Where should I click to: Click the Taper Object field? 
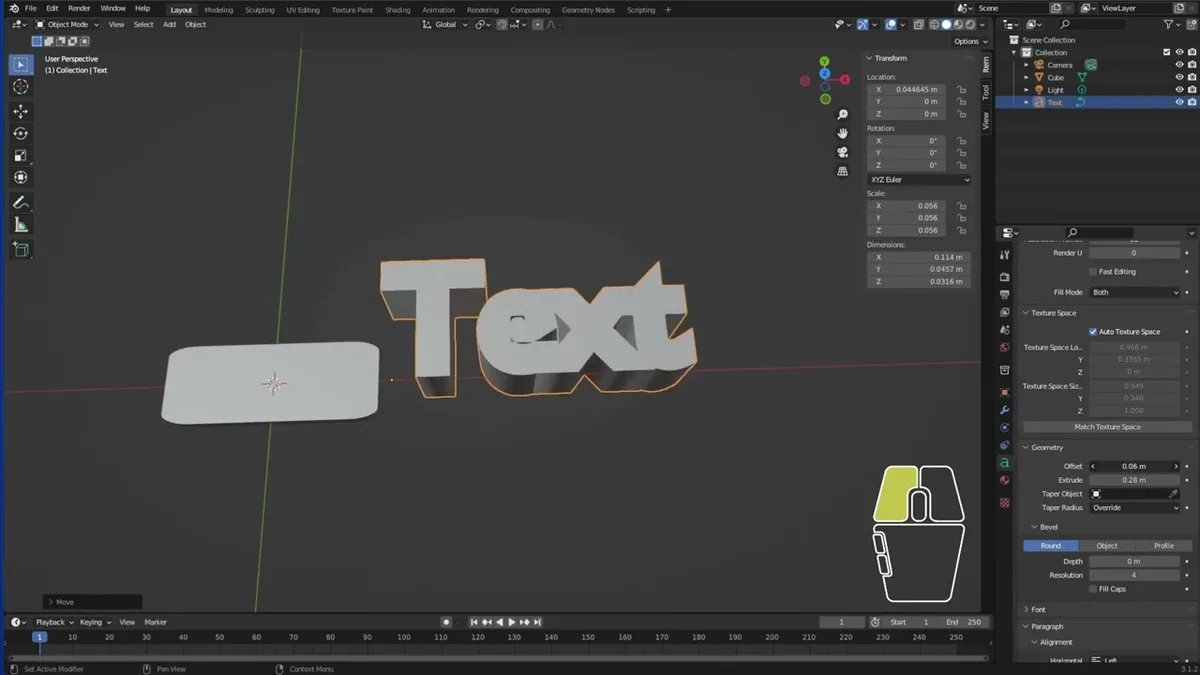(1134, 494)
